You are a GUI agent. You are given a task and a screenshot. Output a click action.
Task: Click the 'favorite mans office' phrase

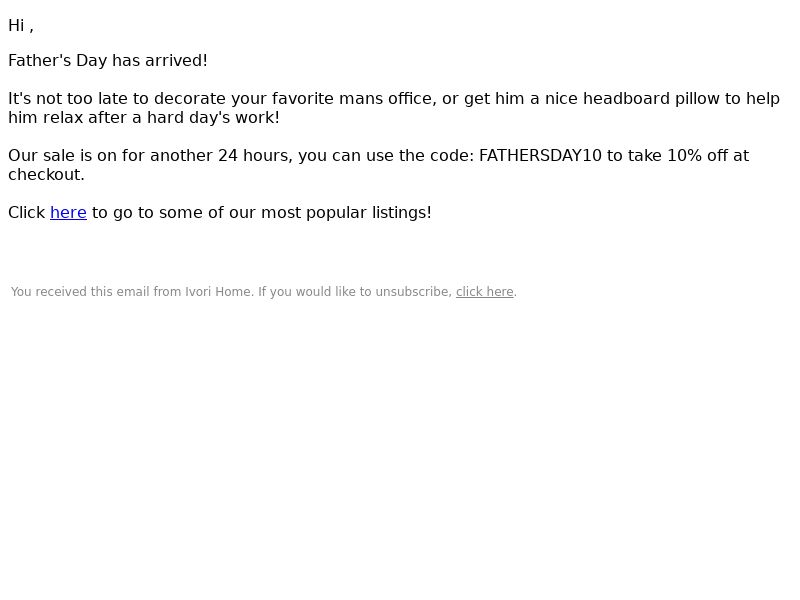click(353, 98)
